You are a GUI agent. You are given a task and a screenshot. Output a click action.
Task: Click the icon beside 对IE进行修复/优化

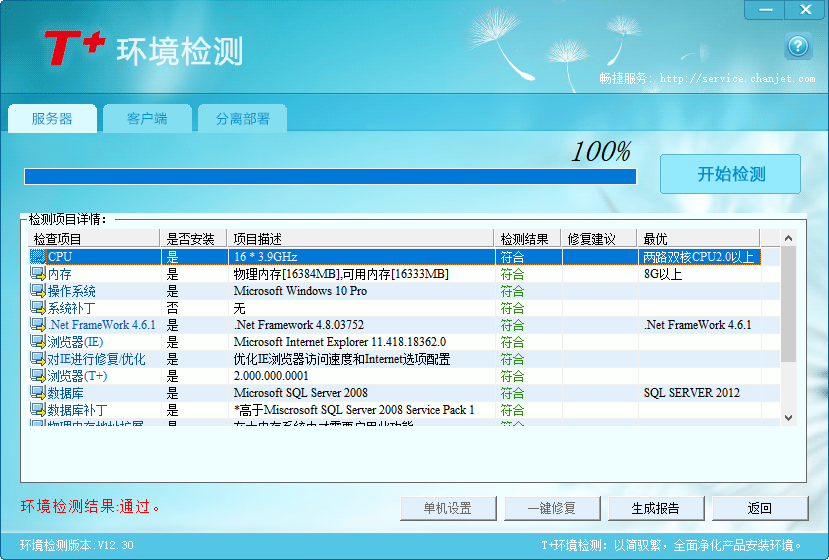tap(38, 359)
